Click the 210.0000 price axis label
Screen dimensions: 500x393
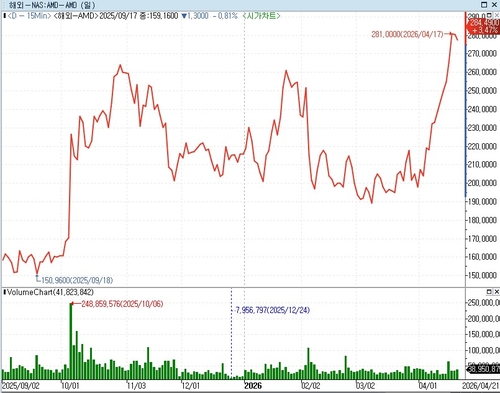482,164
